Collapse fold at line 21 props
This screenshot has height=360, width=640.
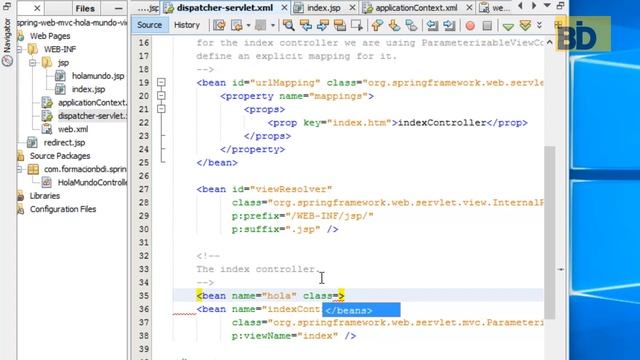pos(161,109)
